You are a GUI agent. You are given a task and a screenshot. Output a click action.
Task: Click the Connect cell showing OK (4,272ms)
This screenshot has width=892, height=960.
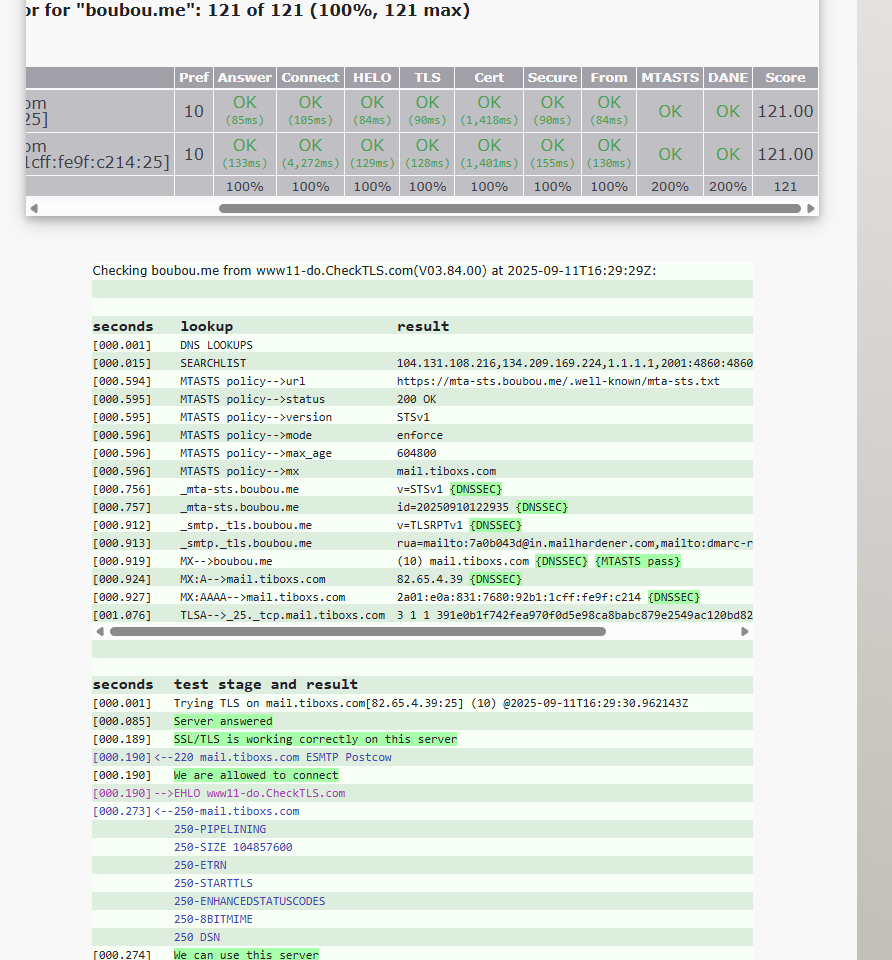[310, 154]
